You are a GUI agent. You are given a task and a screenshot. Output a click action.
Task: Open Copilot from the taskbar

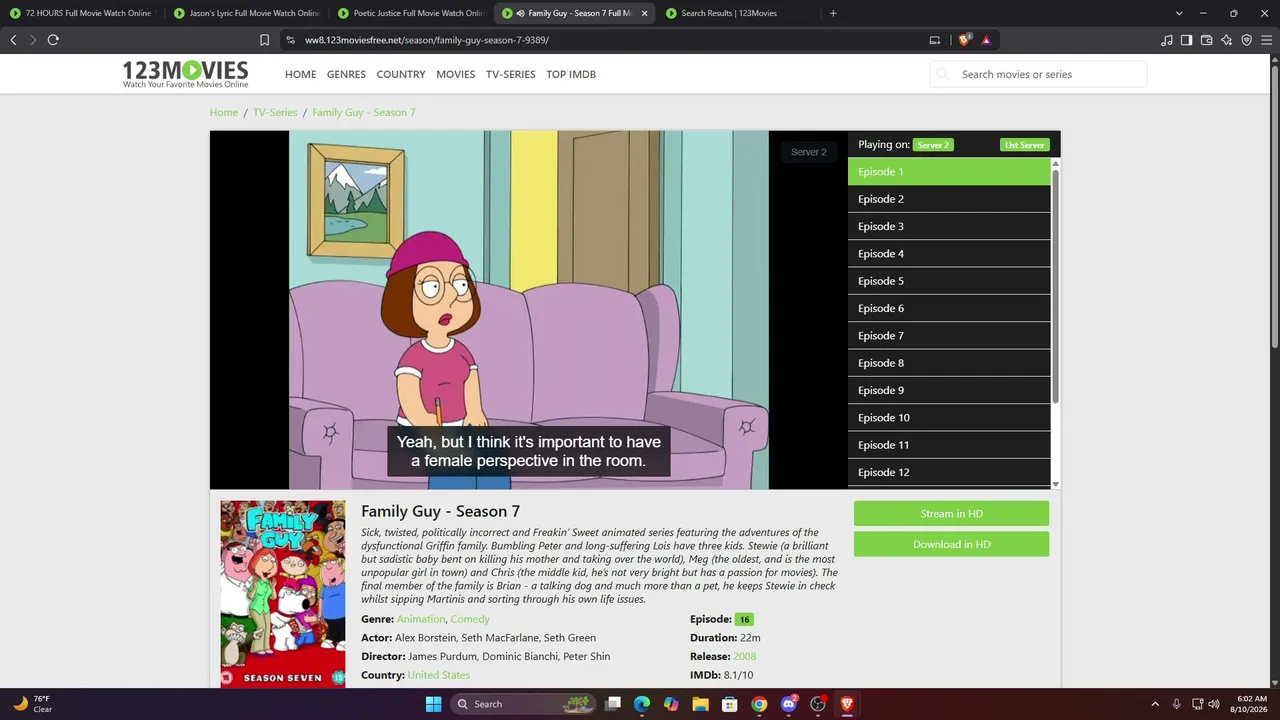(x=671, y=704)
